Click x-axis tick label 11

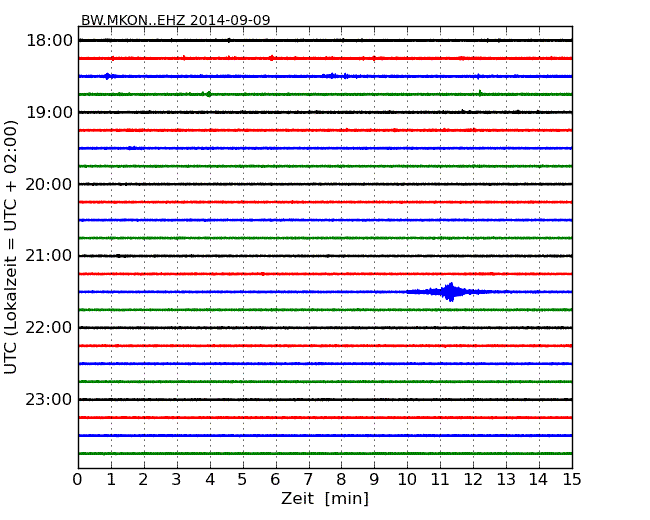tap(440, 479)
